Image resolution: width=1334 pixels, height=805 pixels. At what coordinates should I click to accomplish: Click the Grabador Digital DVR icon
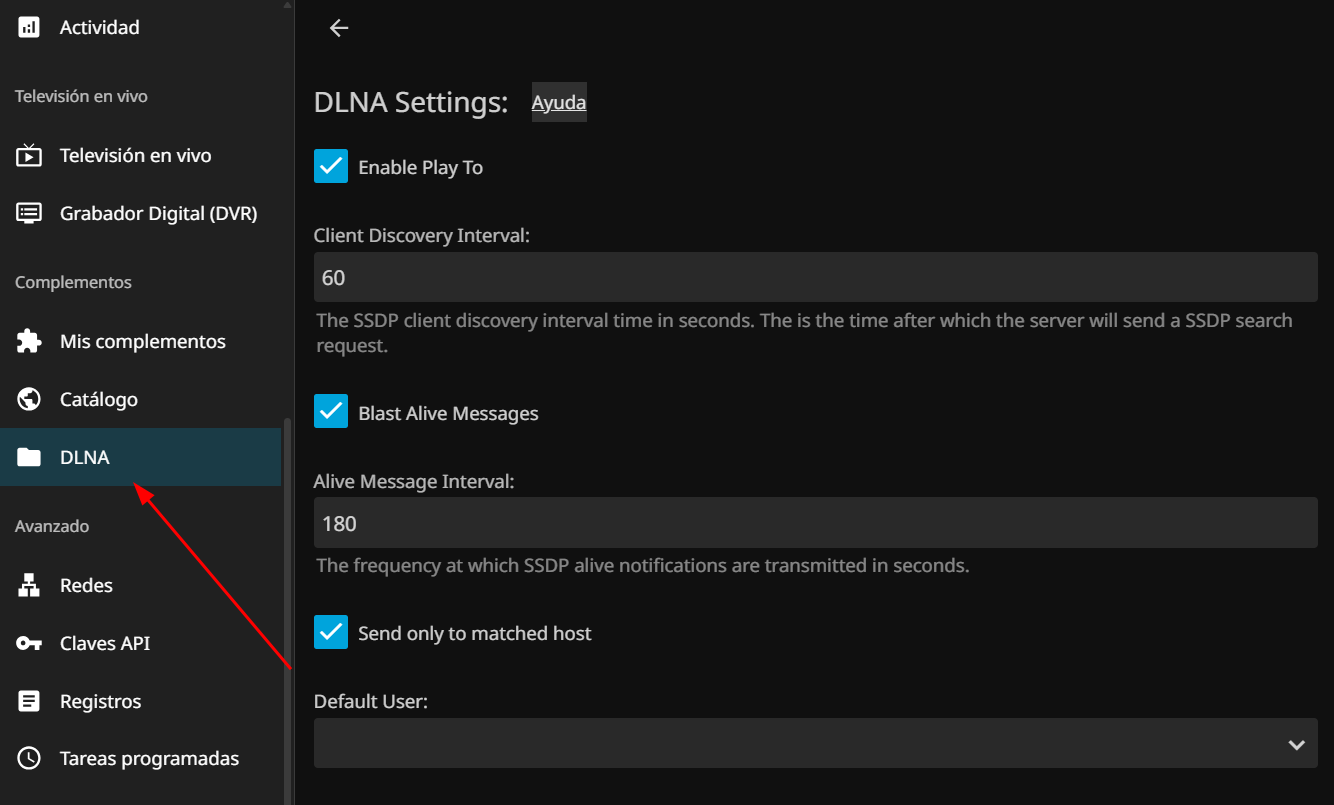click(x=29, y=213)
